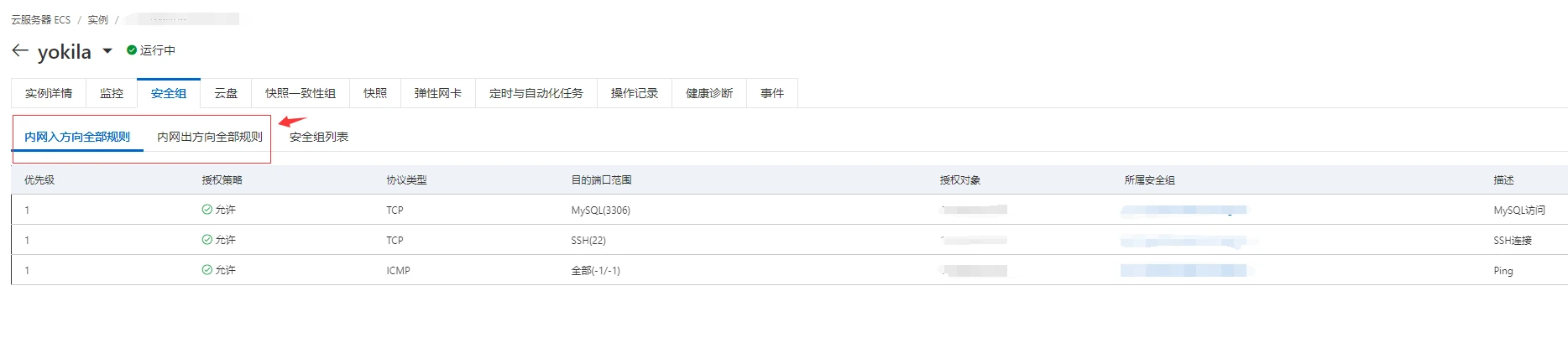The image size is (1568, 343).
Task: Open the 事件 tab
Action: (772, 93)
